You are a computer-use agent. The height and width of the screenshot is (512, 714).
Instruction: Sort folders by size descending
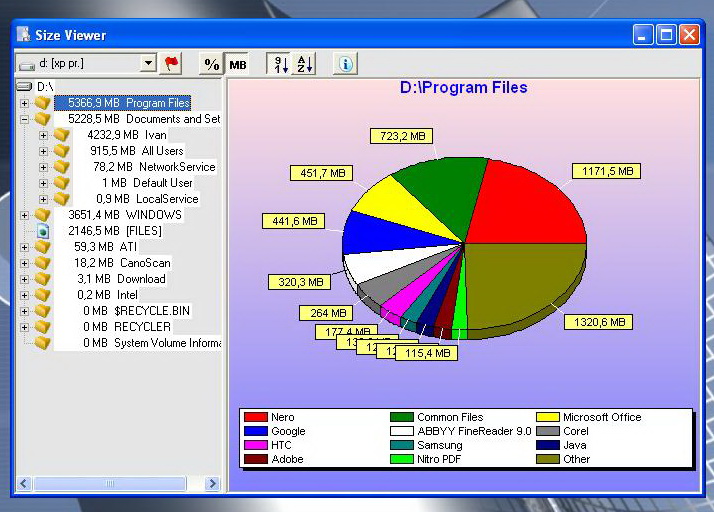[280, 64]
